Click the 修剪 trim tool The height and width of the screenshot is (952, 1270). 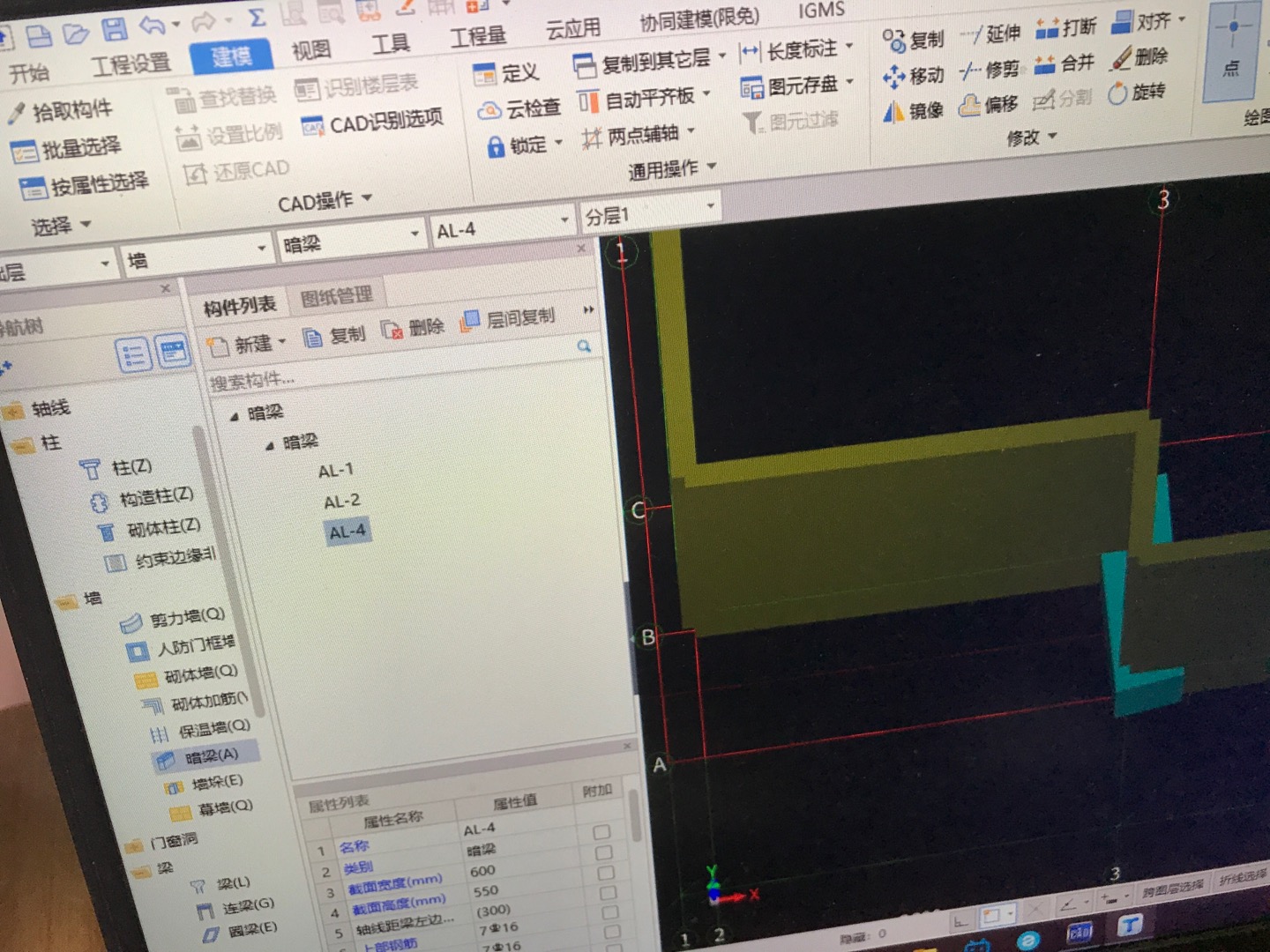point(990,69)
